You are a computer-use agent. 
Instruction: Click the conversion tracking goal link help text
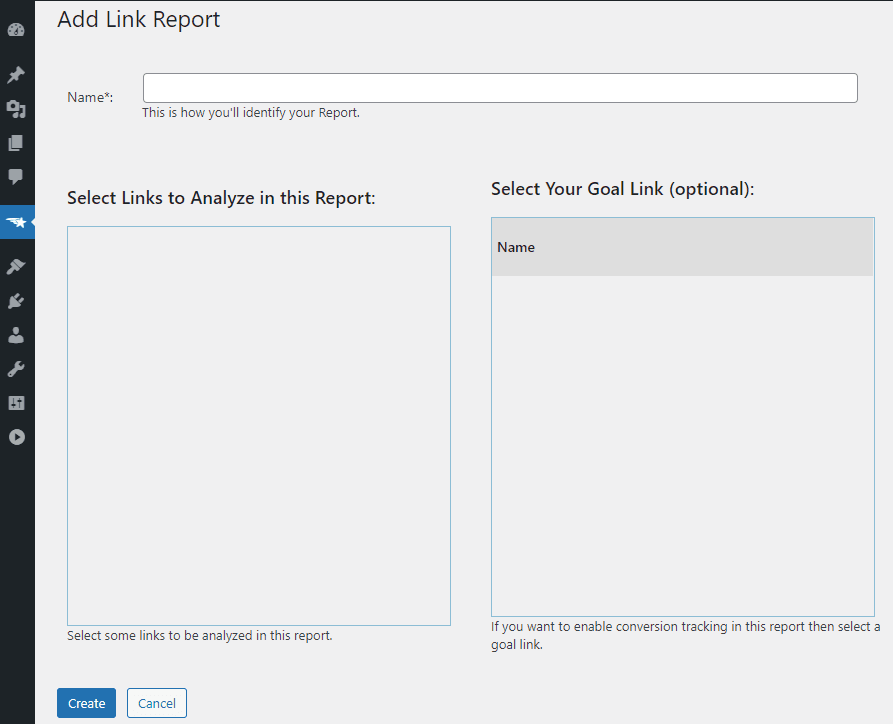(686, 636)
